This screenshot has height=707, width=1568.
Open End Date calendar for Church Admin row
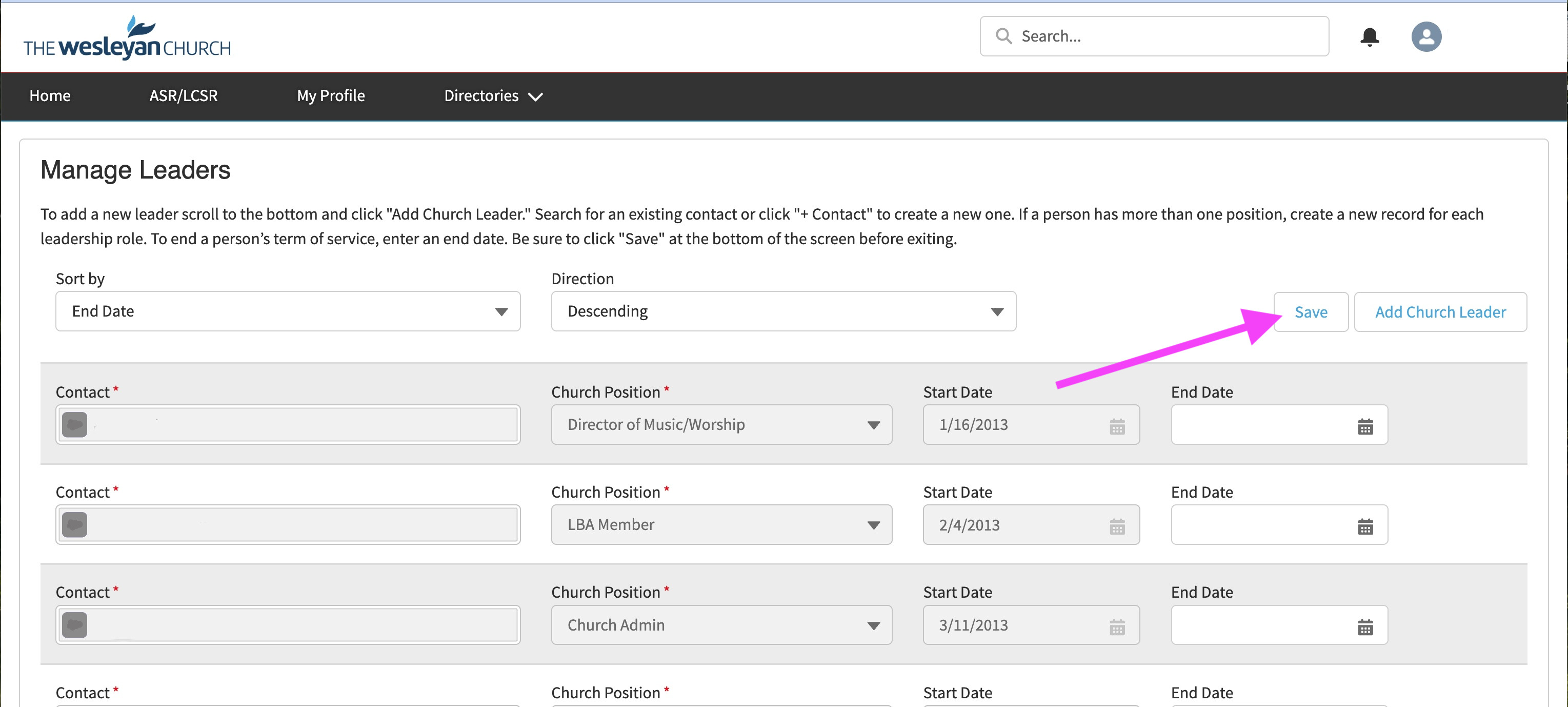click(x=1365, y=626)
